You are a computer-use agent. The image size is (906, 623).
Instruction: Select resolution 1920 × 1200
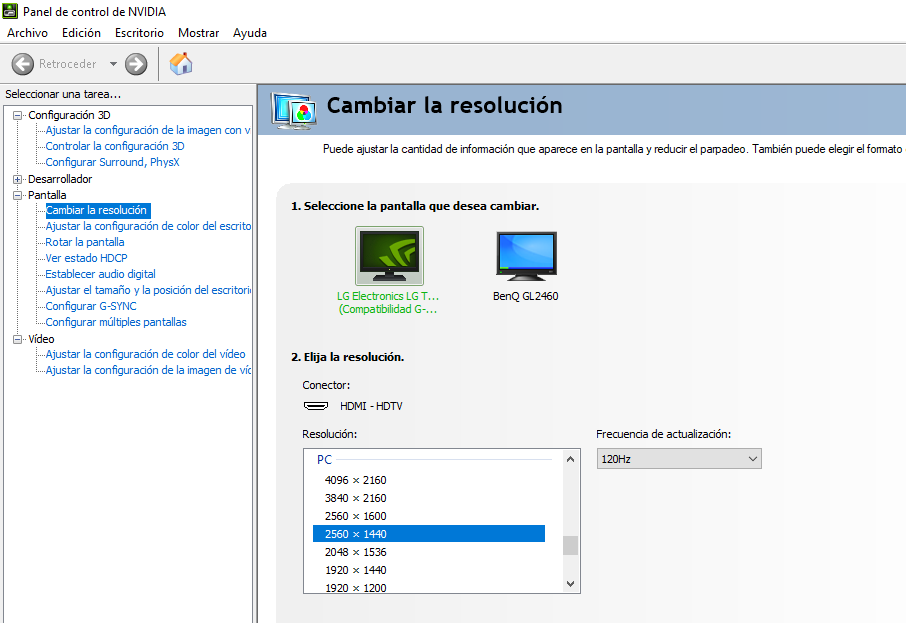pyautogui.click(x=429, y=587)
